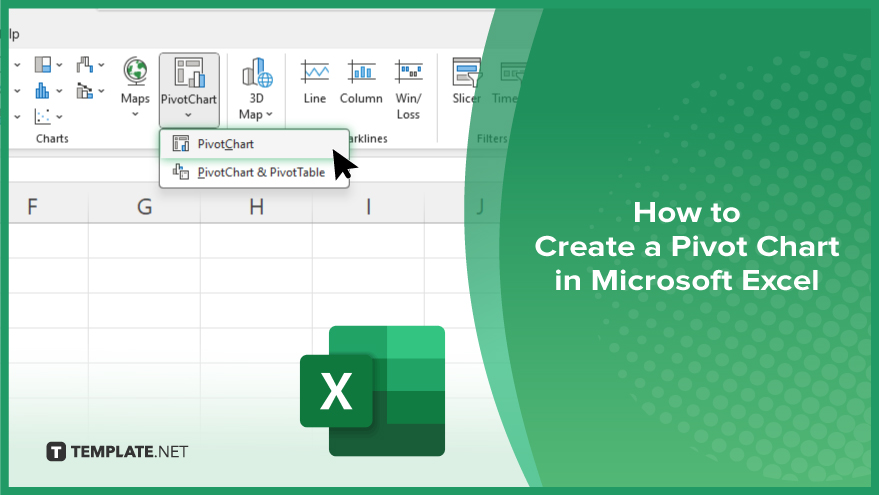Open the Maps chart icon

tap(135, 71)
